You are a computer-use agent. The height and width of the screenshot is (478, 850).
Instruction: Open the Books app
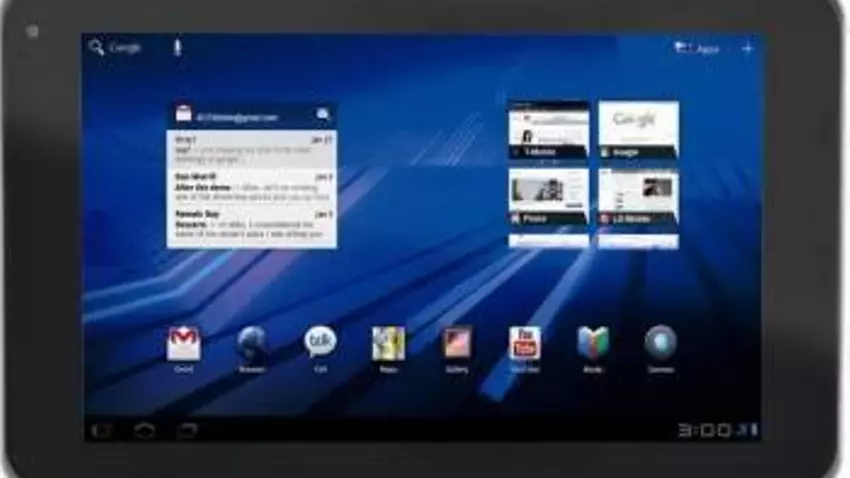click(593, 343)
